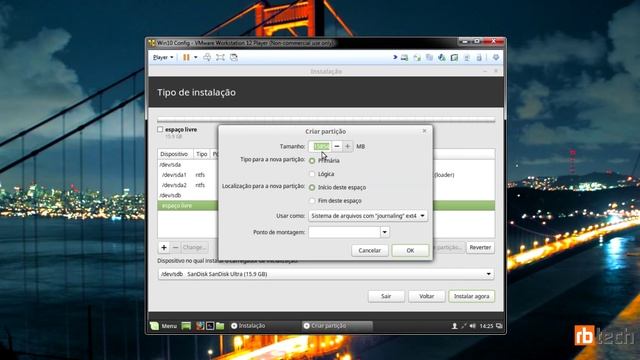Click the volume icon in system tray
The image size is (640, 360).
(x=473, y=326)
